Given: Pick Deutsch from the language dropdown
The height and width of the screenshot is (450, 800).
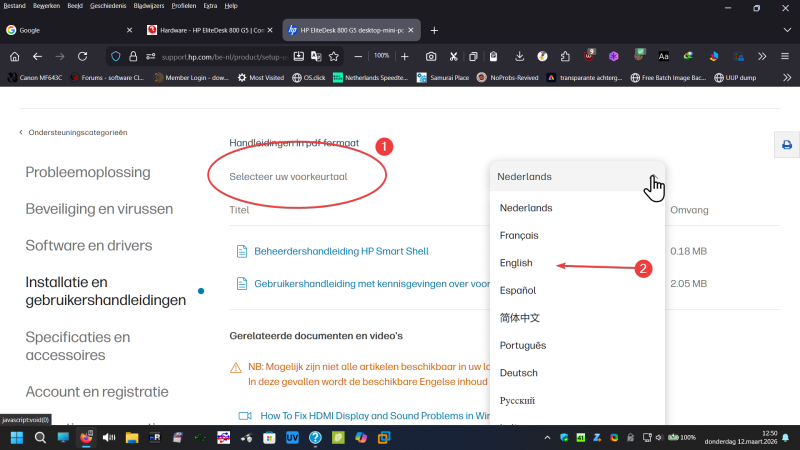Looking at the screenshot, I should [x=518, y=373].
